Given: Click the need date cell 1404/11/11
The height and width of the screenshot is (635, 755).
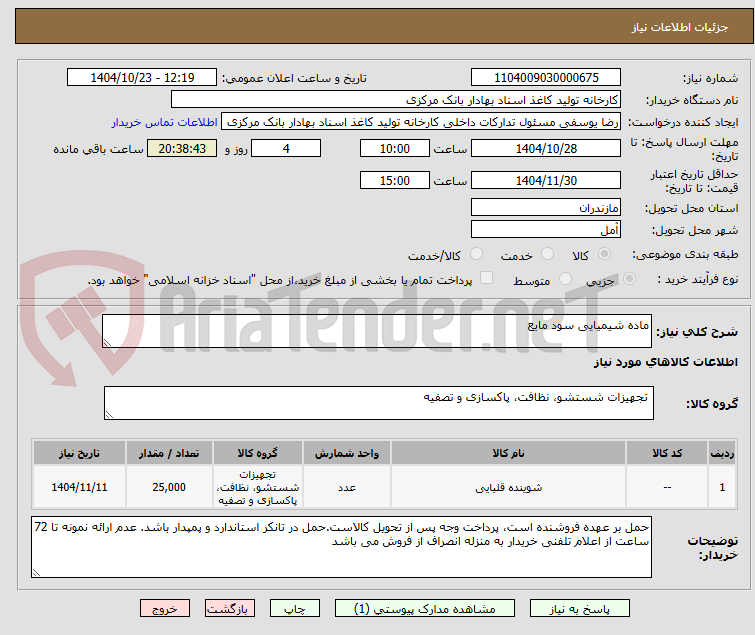Looking at the screenshot, I should pos(79,487).
